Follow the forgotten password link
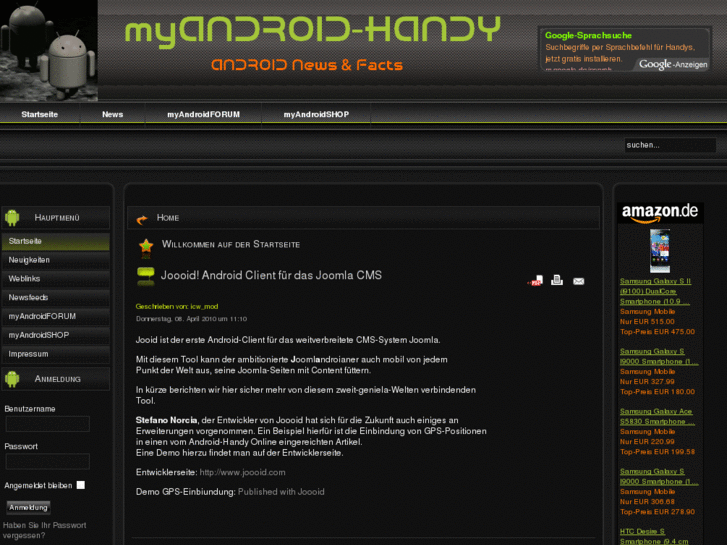 45,530
